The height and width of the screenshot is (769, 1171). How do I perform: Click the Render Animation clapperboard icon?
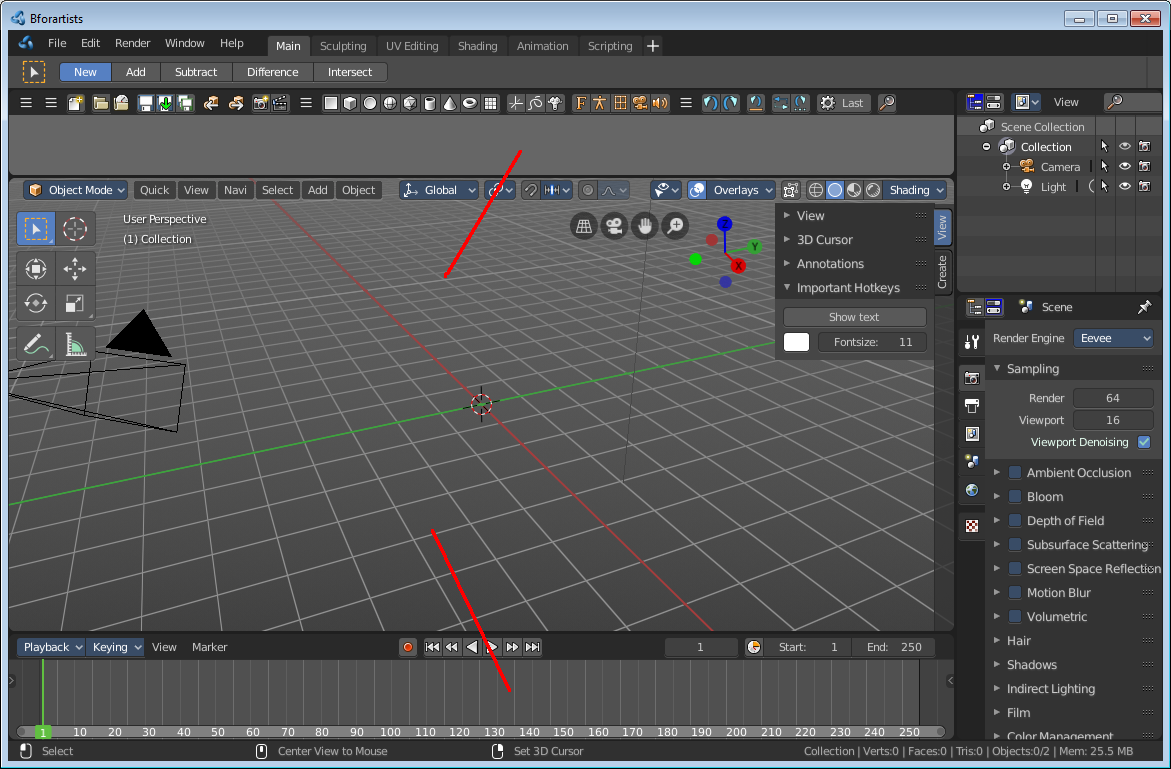[280, 103]
